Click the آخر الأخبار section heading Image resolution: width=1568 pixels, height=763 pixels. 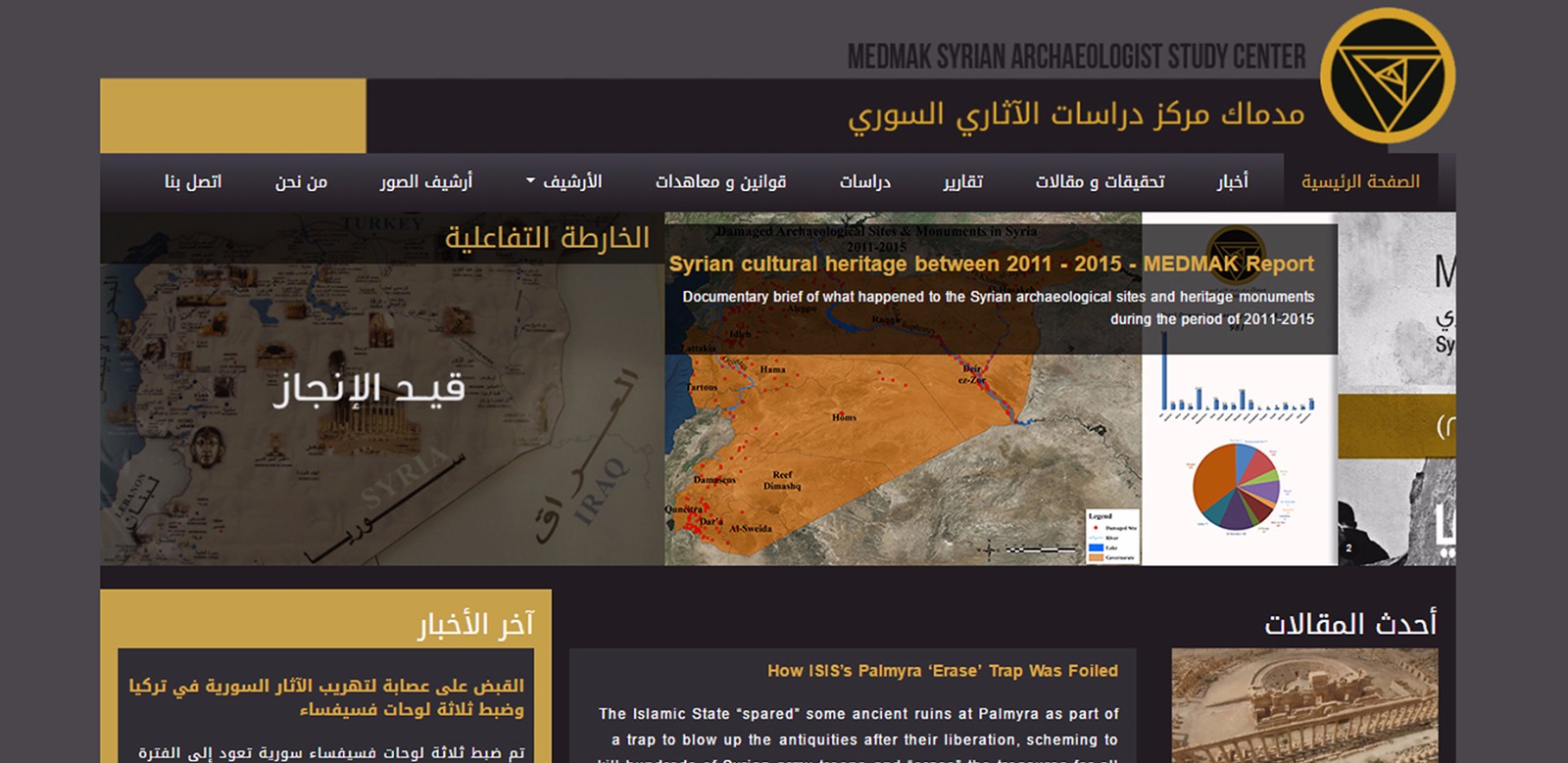(x=476, y=624)
